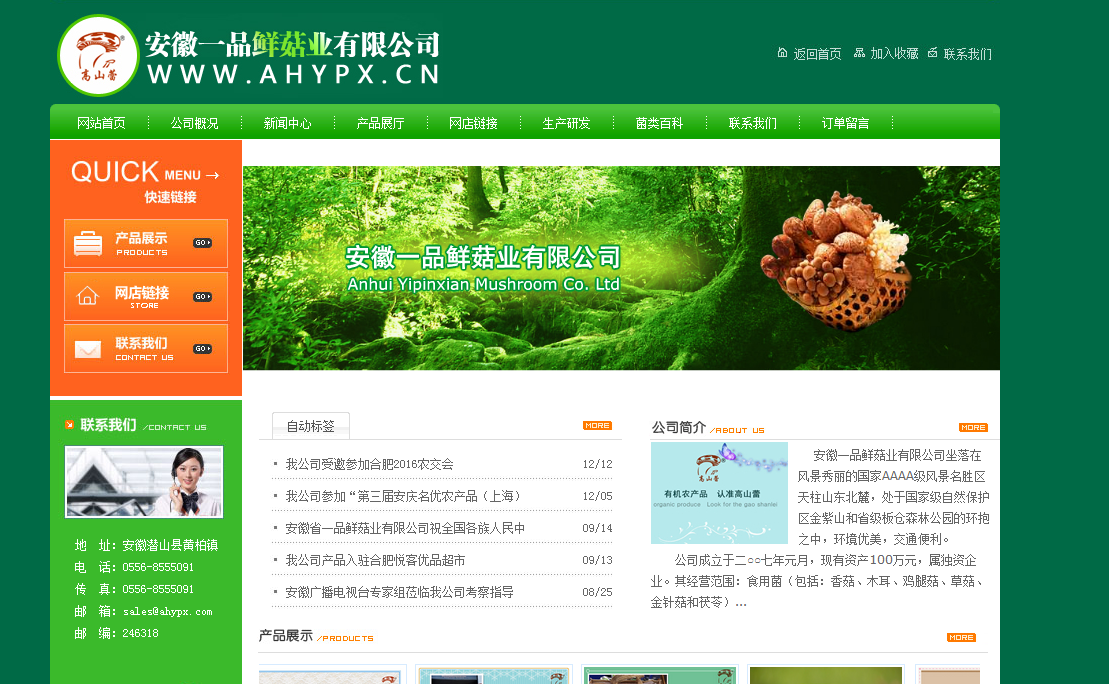
Task: Click the address 安徽潜山县黄柏镇
Action: point(170,545)
